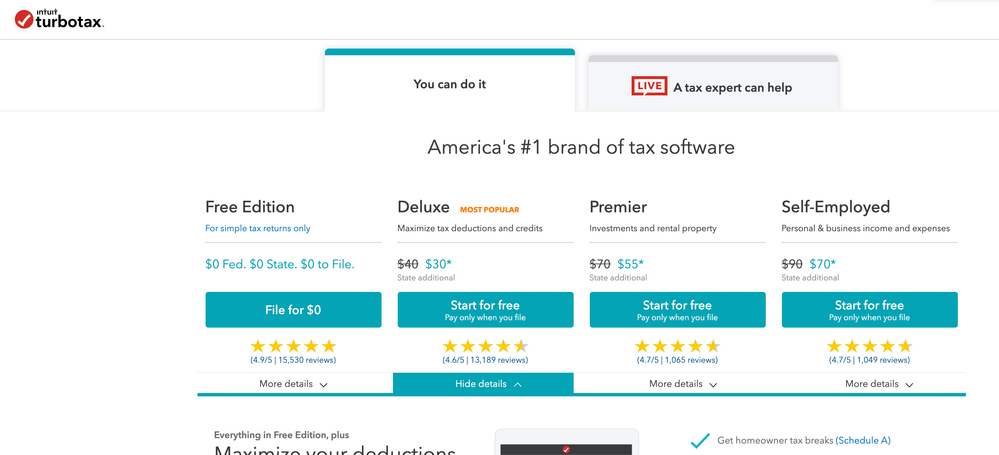Screen dimensions: 999x455
Task: Open 'For simple tax returns only' link
Action: point(257,228)
